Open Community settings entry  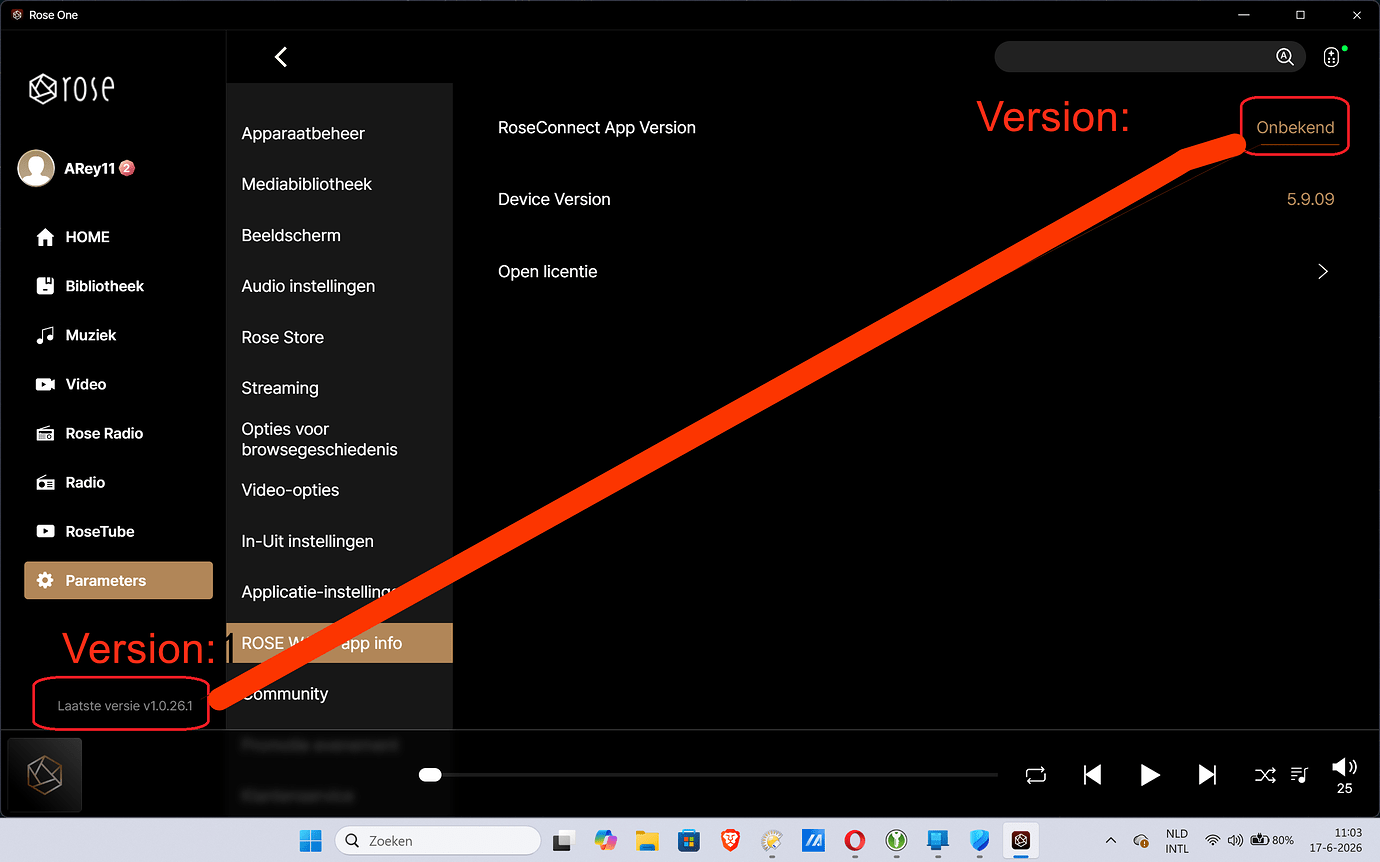pos(285,694)
